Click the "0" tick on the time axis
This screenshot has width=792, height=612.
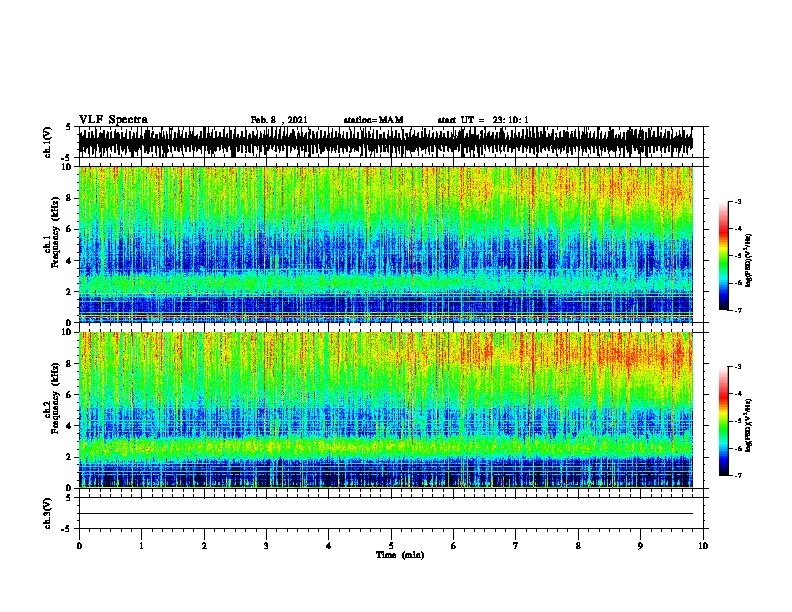(x=79, y=546)
